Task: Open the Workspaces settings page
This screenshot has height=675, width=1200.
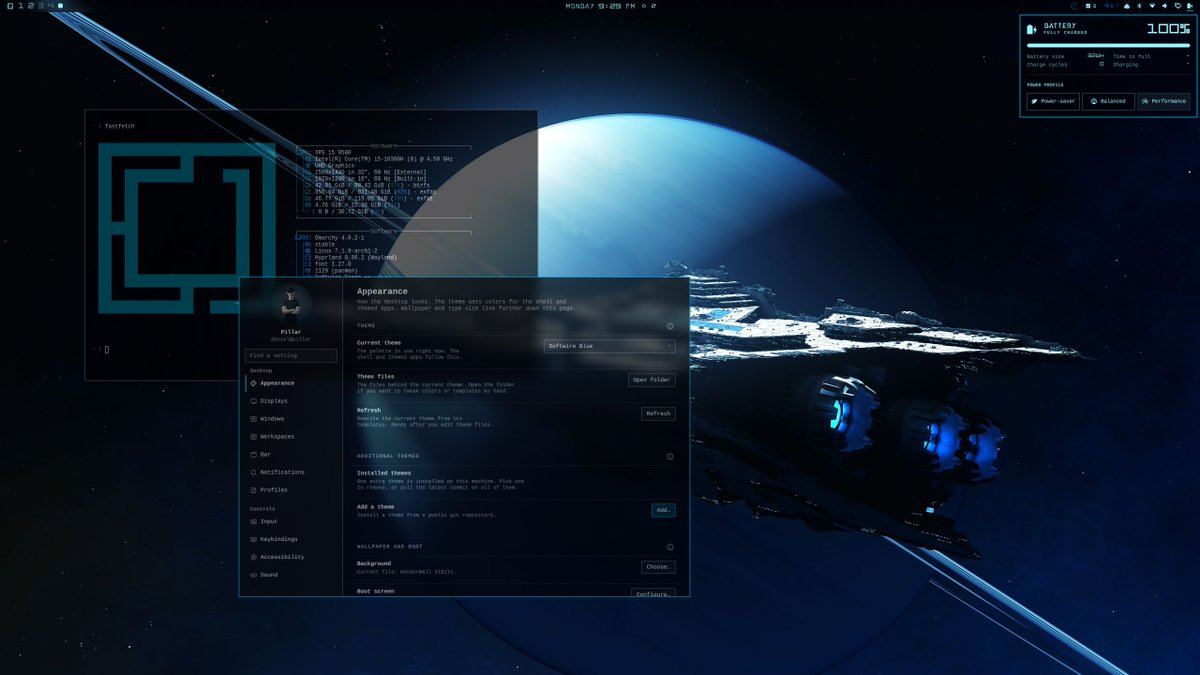Action: tap(291, 437)
